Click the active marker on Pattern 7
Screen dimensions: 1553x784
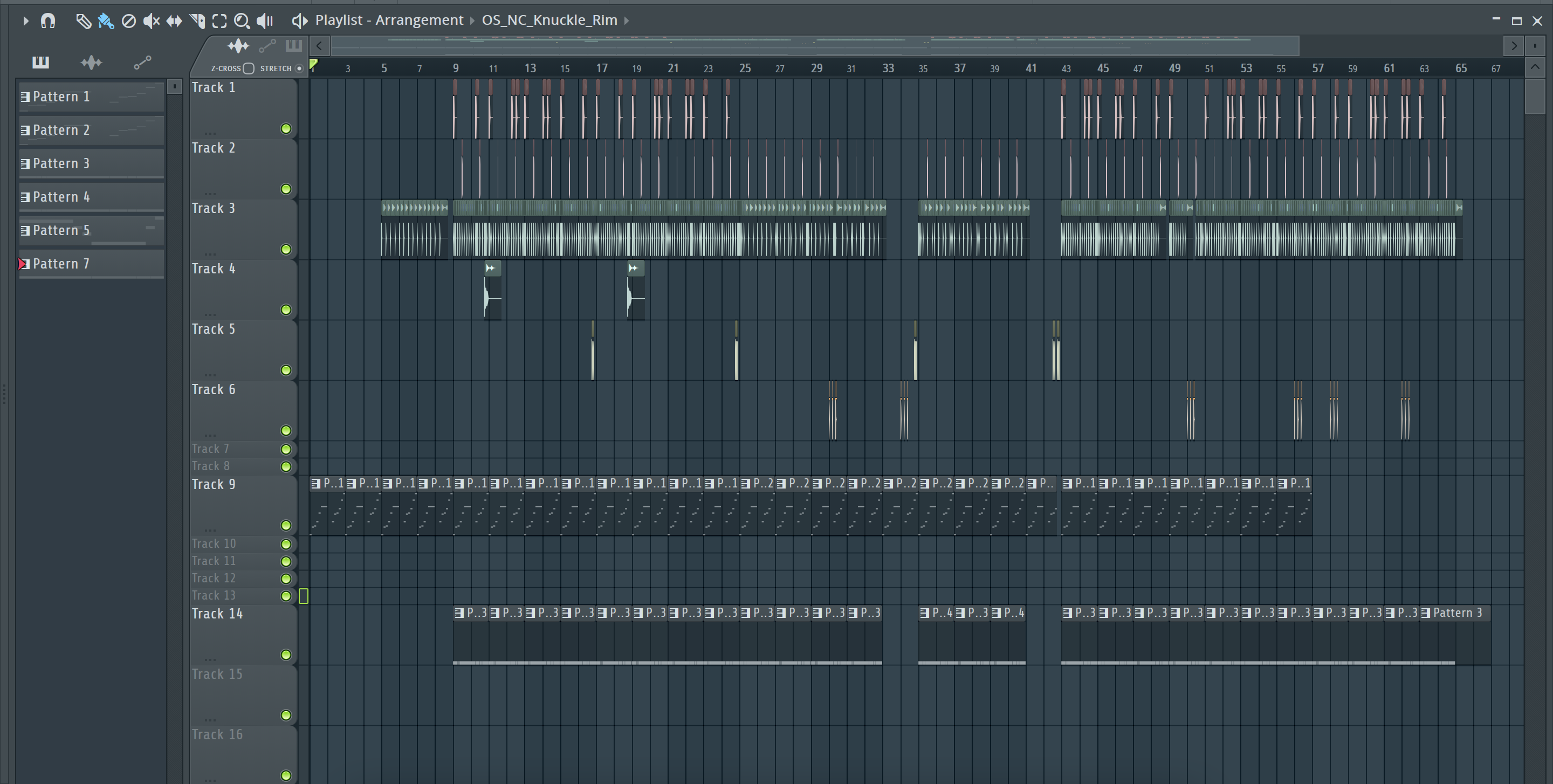tap(22, 264)
